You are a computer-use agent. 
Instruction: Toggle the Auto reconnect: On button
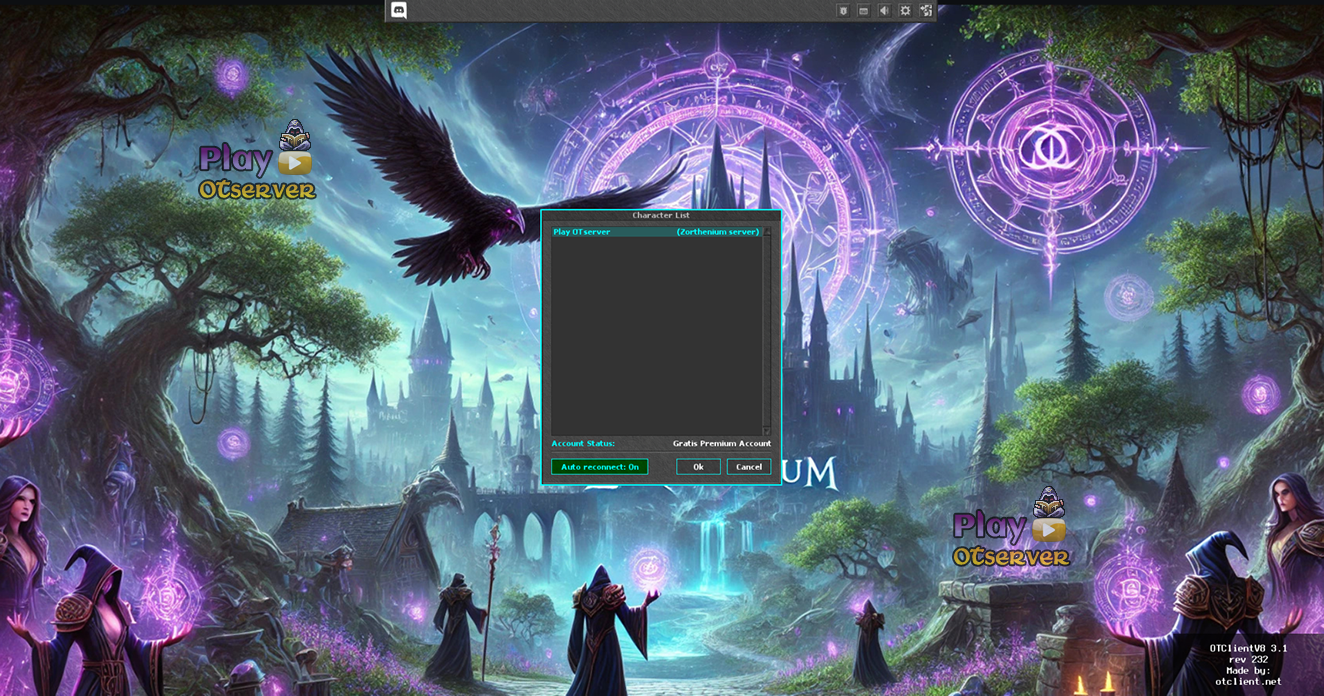coord(599,467)
